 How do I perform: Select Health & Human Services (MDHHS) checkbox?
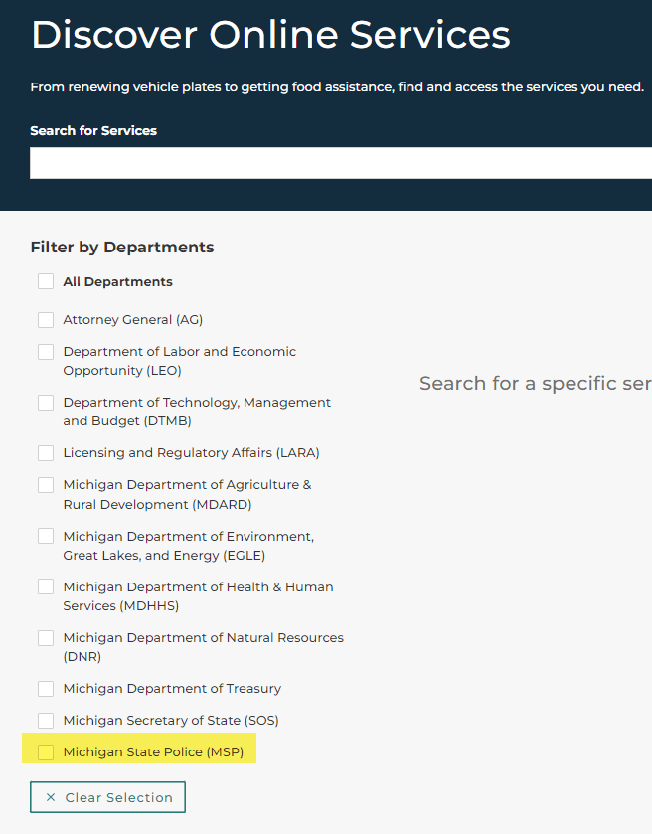tap(46, 586)
